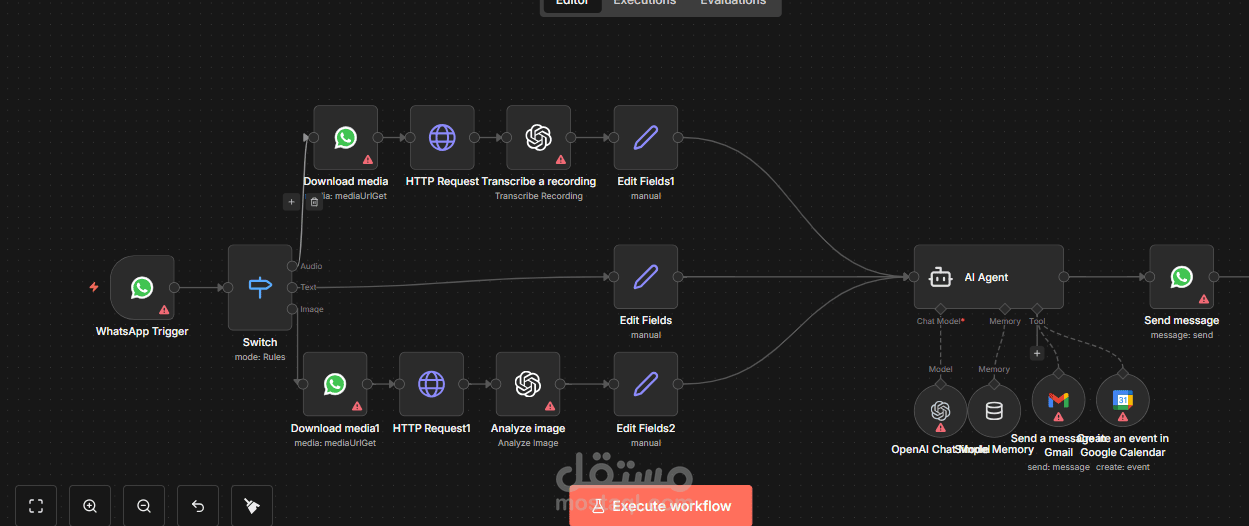The width and height of the screenshot is (1249, 526).
Task: Switch to the Evaluations tab
Action: (733, 3)
